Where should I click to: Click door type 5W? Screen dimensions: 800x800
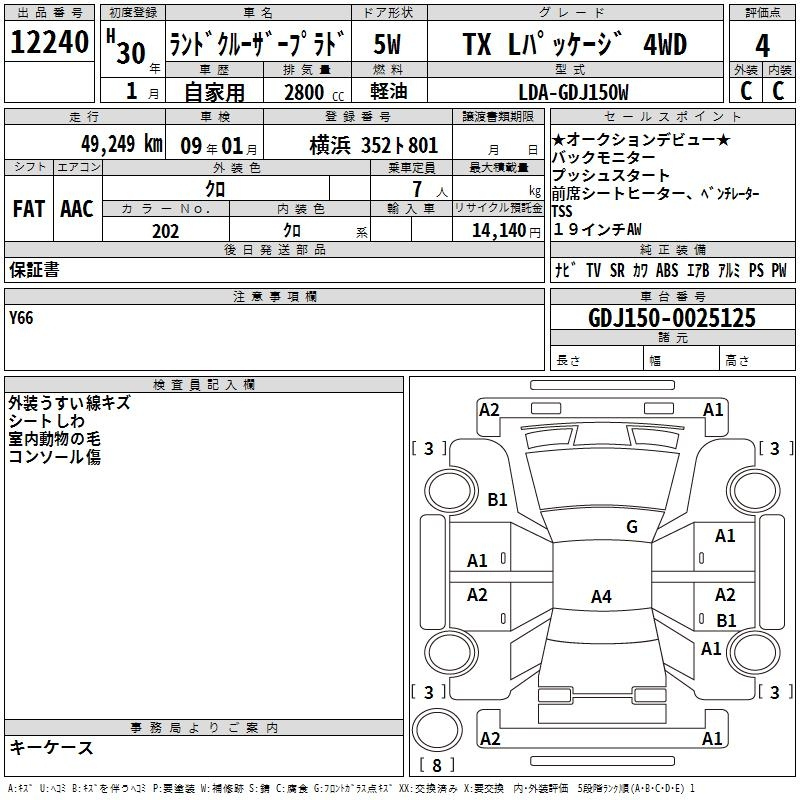(387, 44)
